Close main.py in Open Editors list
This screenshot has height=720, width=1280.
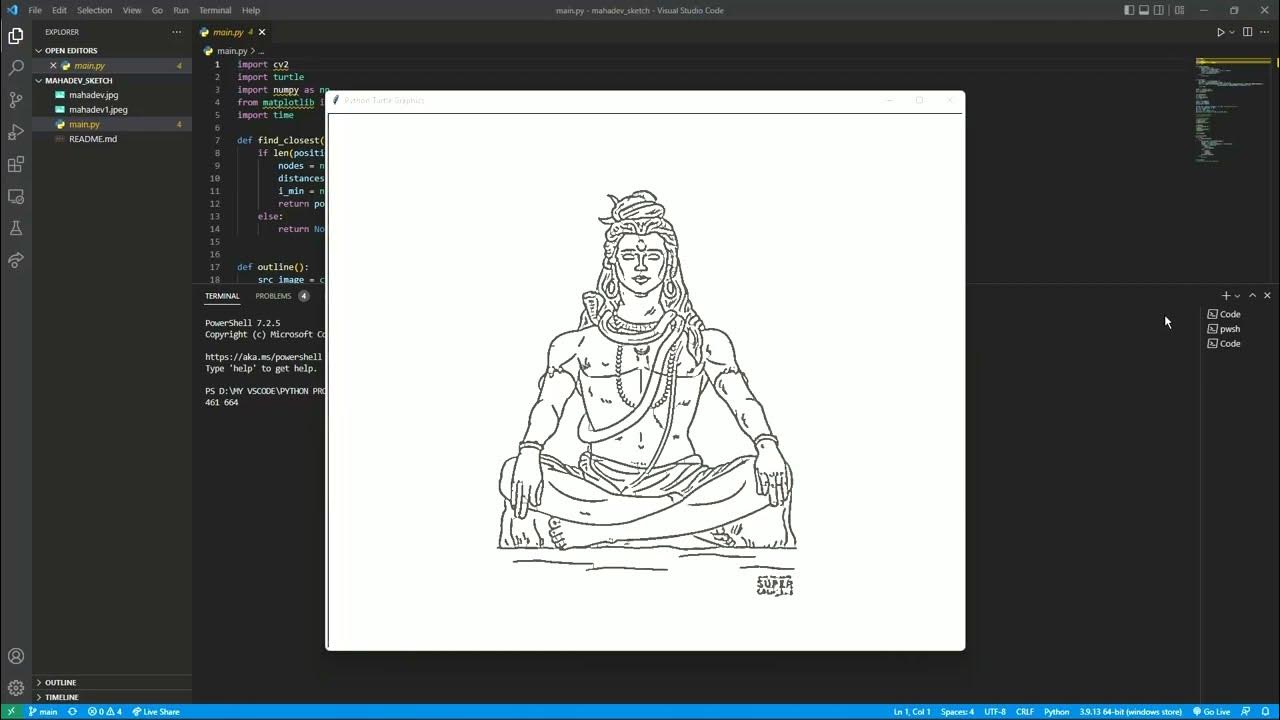53,66
